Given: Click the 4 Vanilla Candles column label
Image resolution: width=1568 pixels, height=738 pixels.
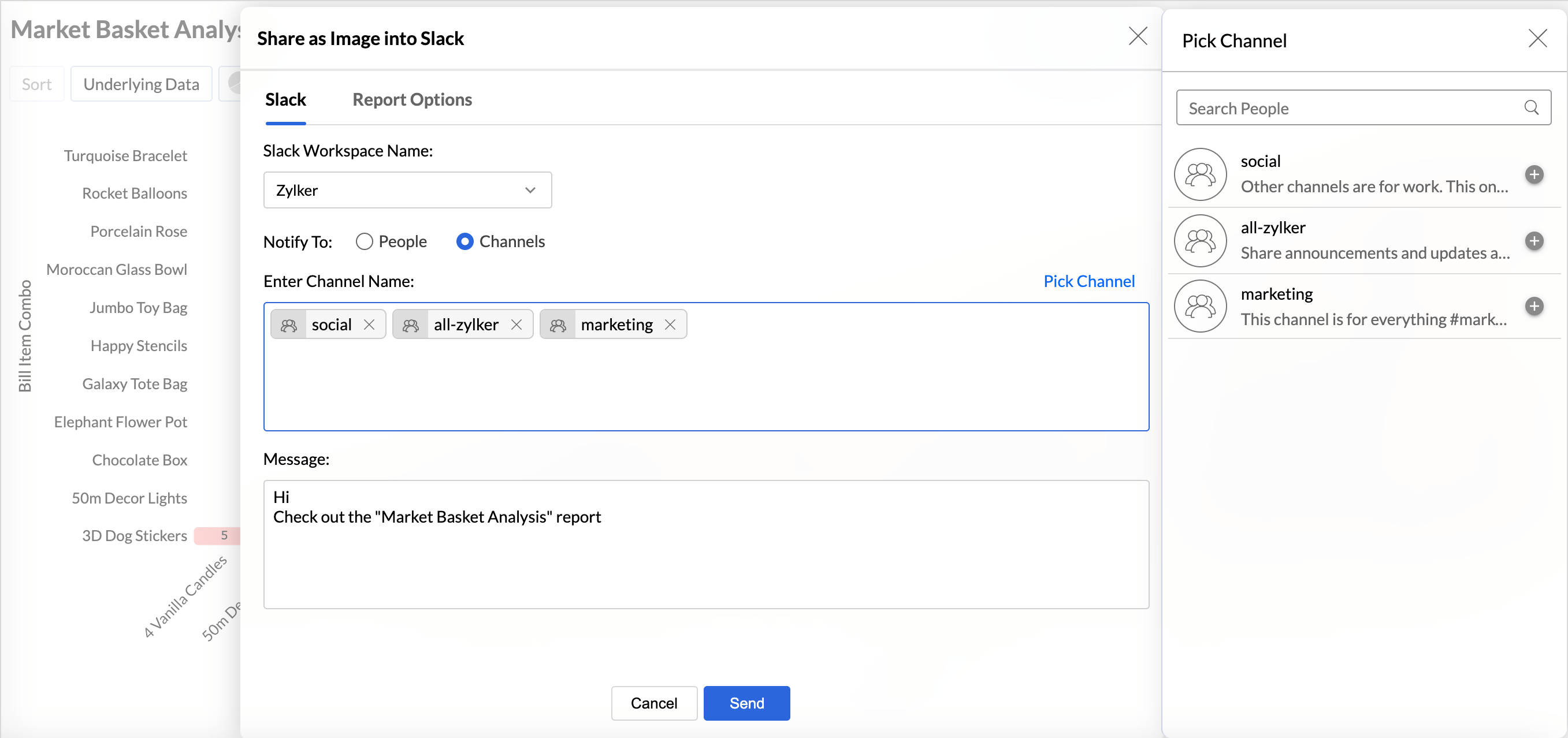Looking at the screenshot, I should pyautogui.click(x=185, y=597).
